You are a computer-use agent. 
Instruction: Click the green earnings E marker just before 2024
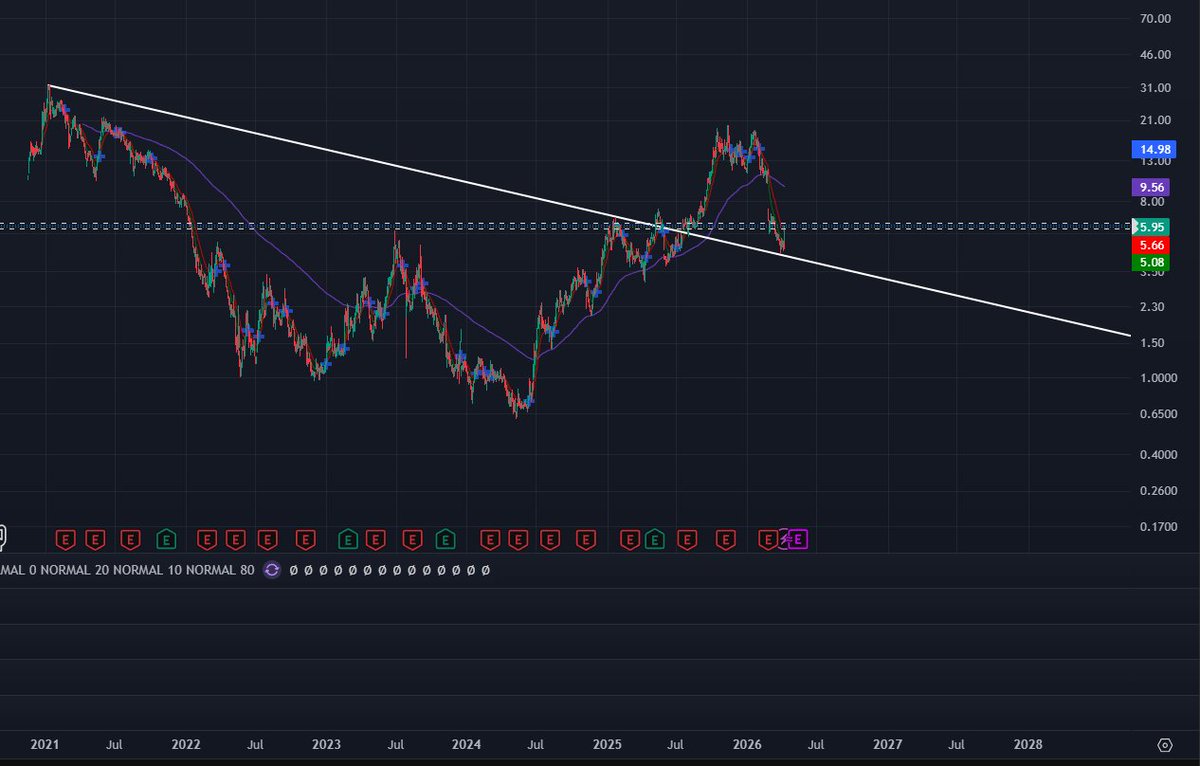pos(446,540)
